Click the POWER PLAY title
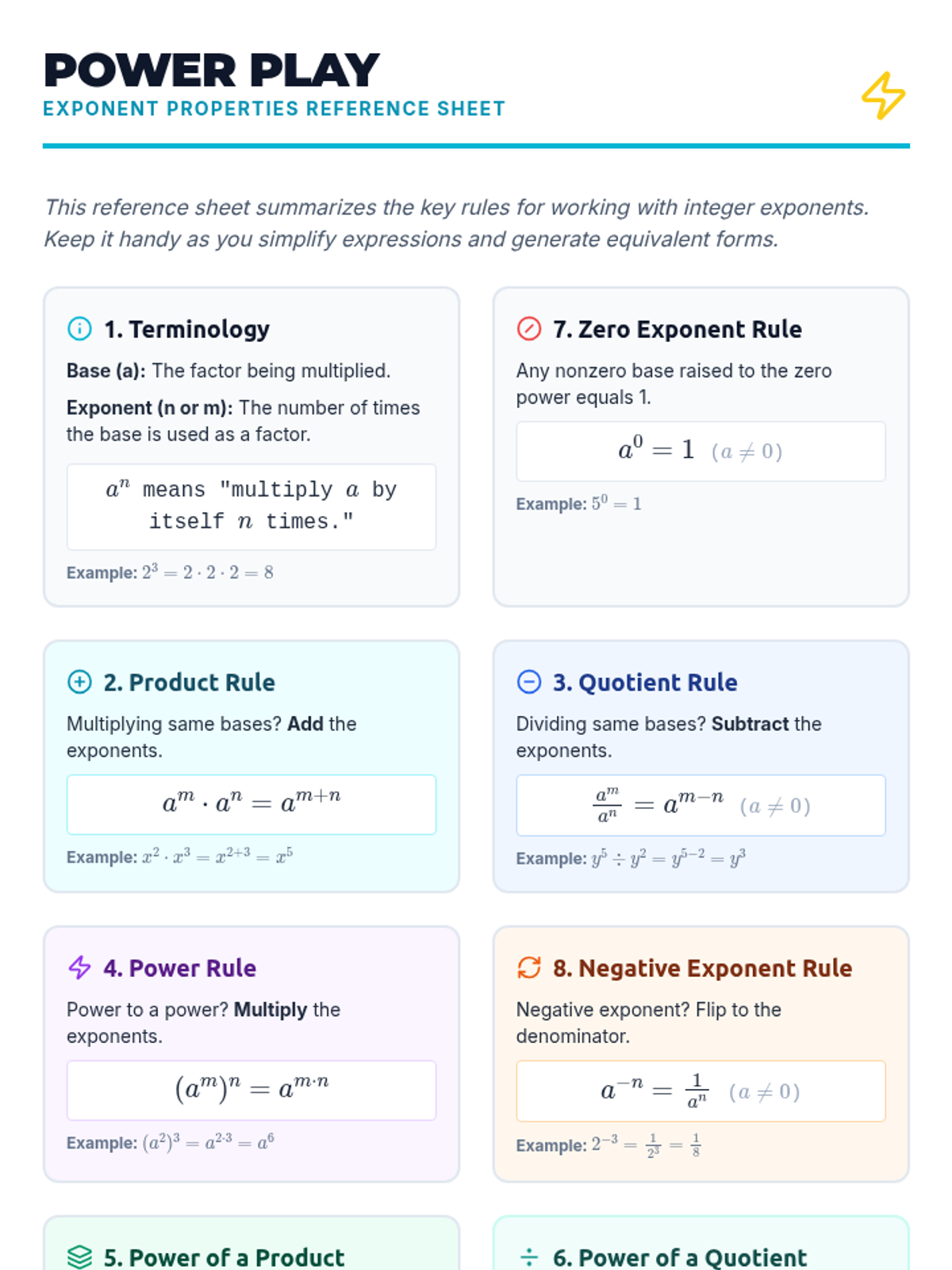The height and width of the screenshot is (1270, 952). coord(212,70)
